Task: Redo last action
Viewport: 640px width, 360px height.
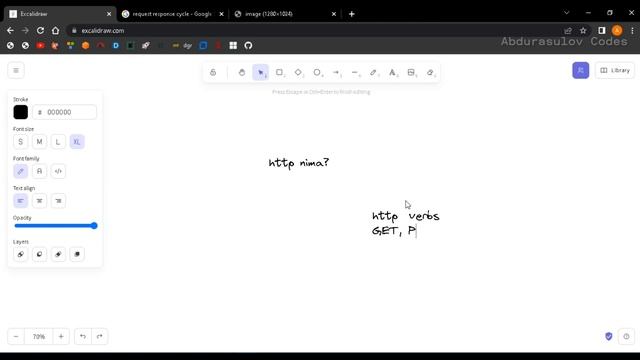Action: pos(100,336)
